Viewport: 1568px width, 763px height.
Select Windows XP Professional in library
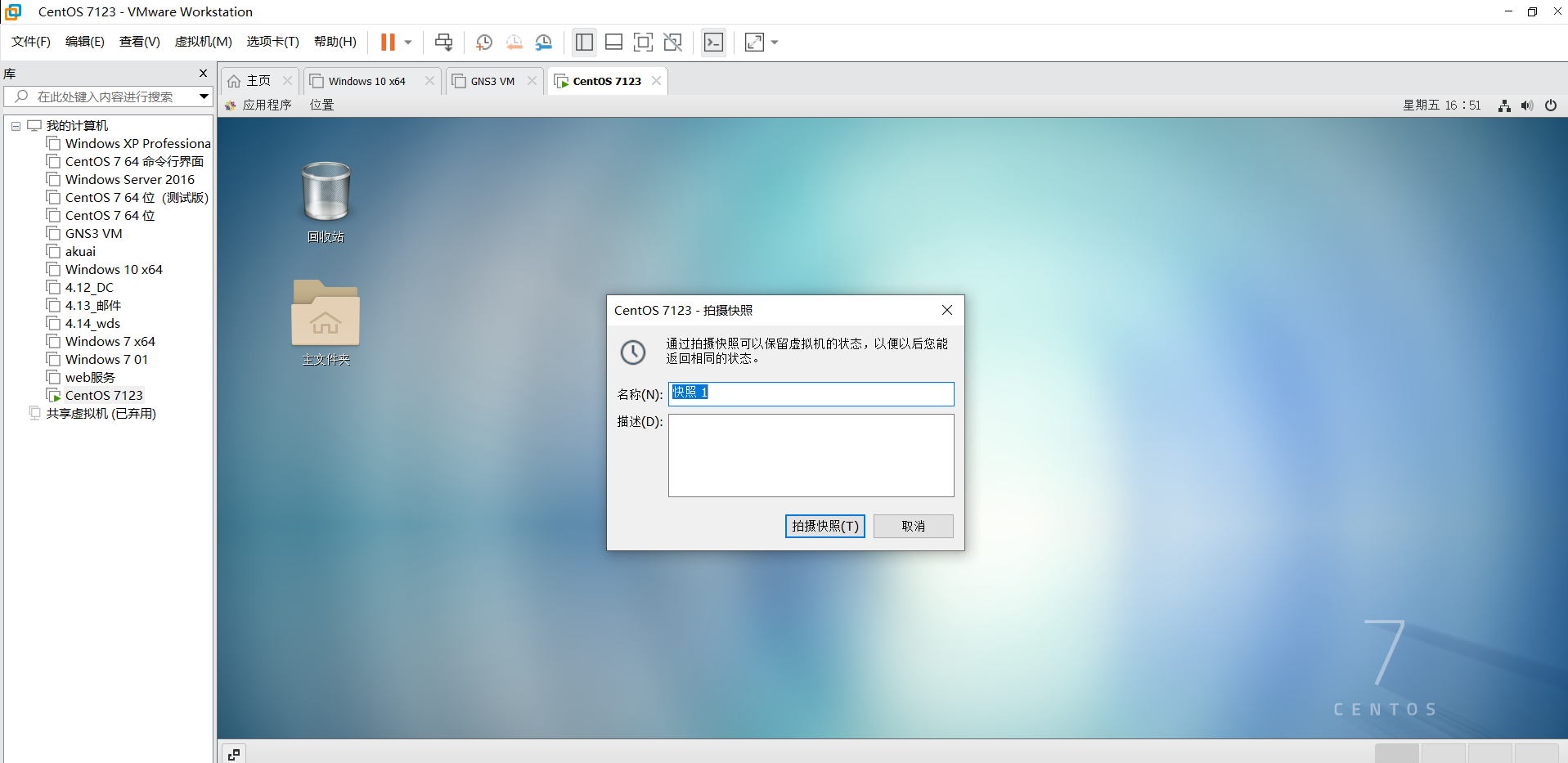pos(129,144)
